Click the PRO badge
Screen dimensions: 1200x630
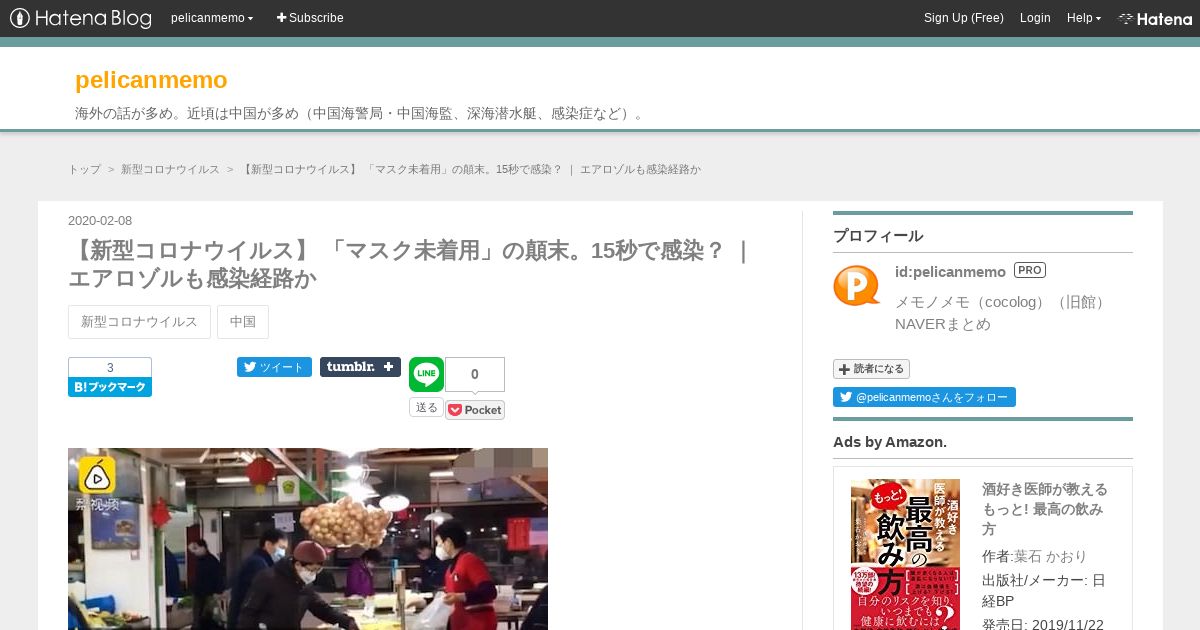(1030, 270)
